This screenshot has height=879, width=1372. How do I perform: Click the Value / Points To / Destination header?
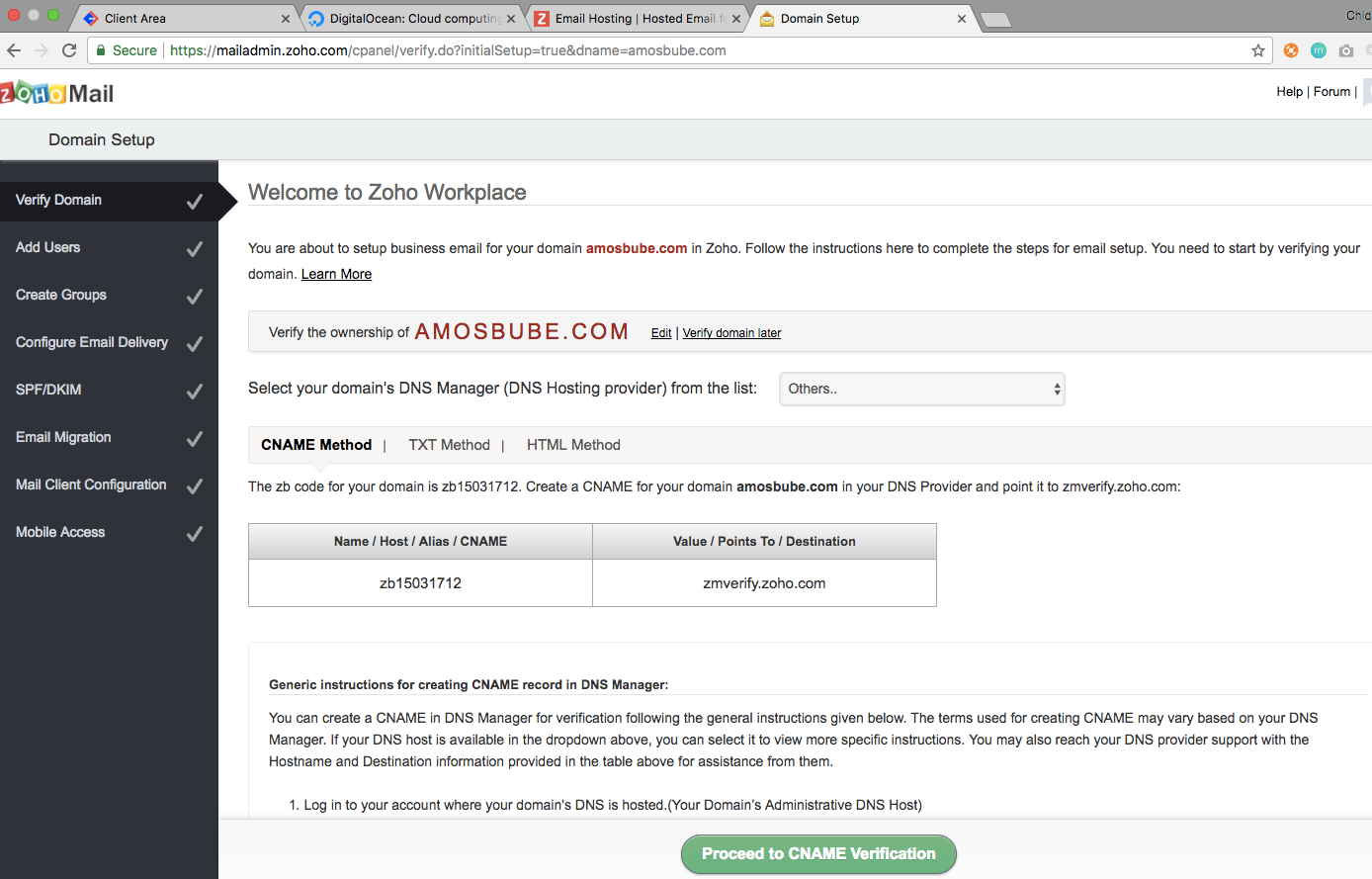point(764,542)
